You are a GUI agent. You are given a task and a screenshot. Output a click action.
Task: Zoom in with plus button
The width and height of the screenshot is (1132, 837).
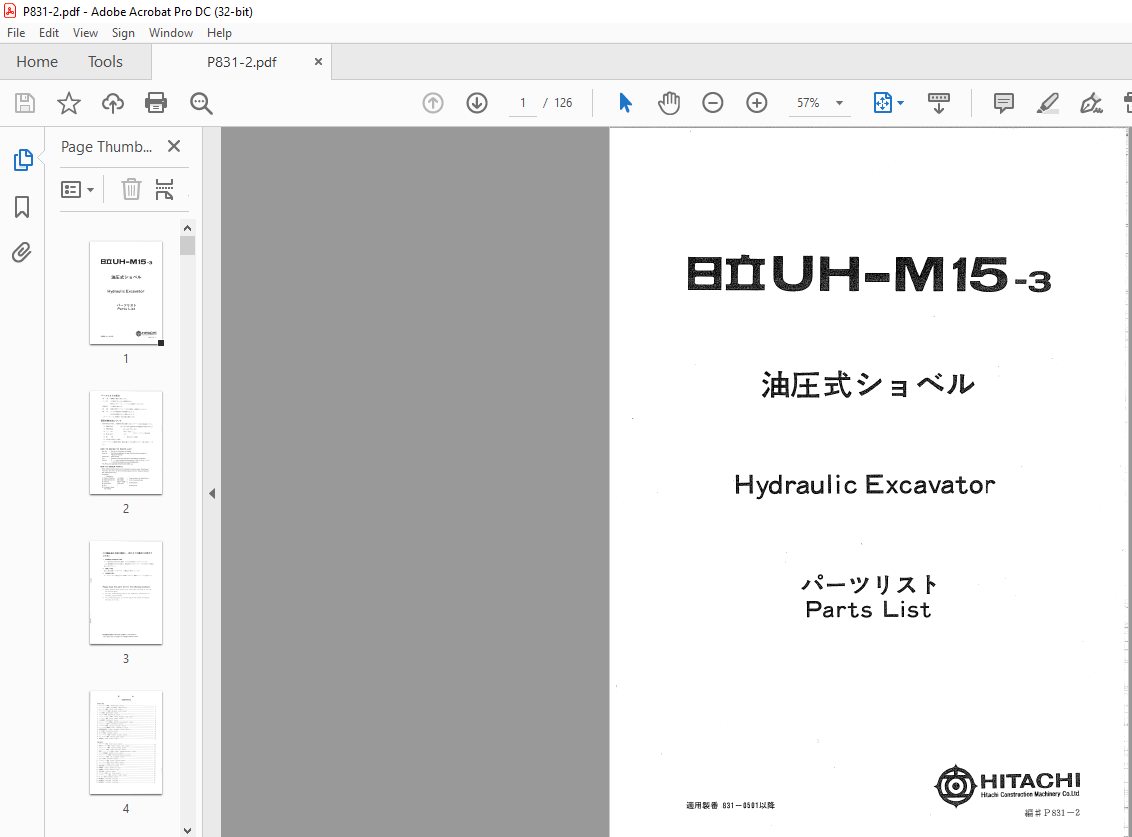(x=757, y=103)
